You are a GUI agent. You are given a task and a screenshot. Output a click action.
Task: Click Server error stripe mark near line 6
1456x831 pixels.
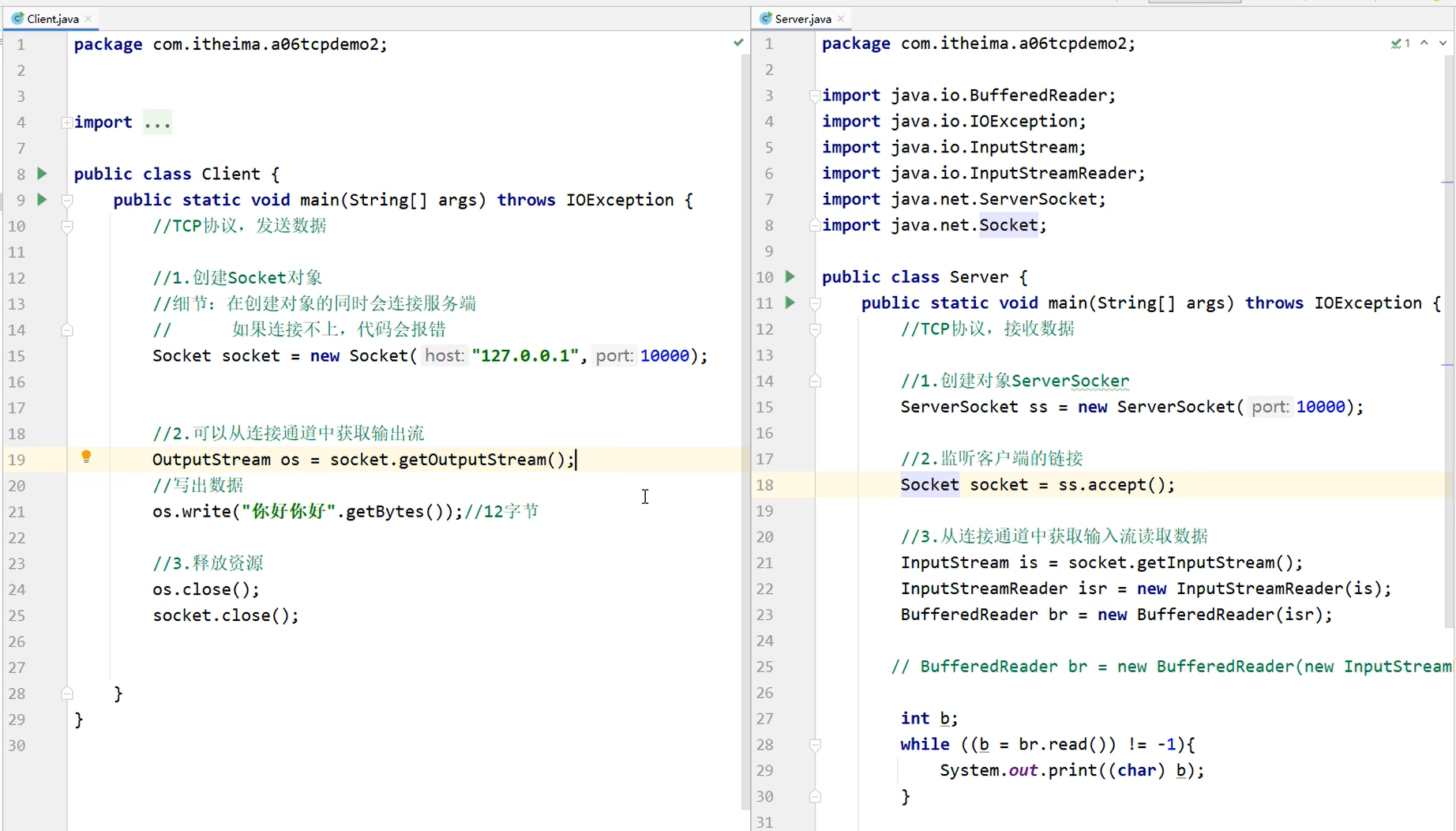click(1448, 182)
